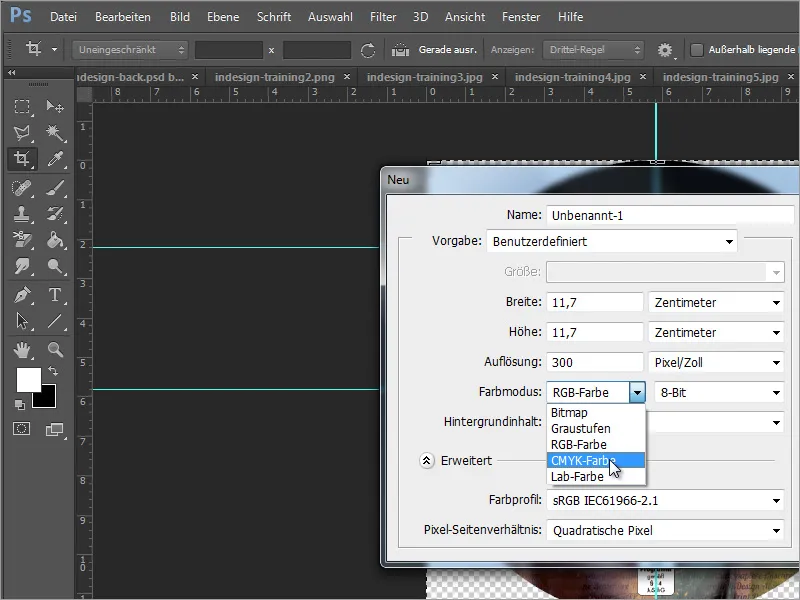
Task: Open the Bearbeiten menu
Action: (123, 17)
